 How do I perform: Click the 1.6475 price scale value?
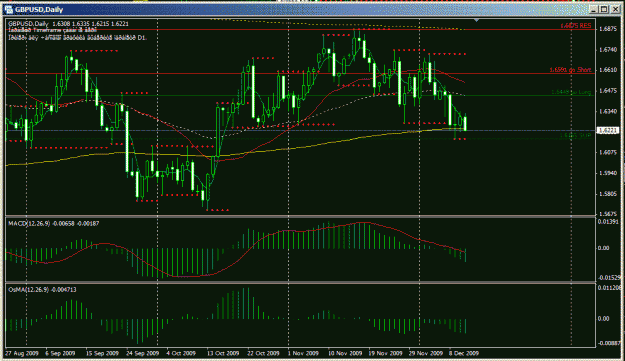607,91
